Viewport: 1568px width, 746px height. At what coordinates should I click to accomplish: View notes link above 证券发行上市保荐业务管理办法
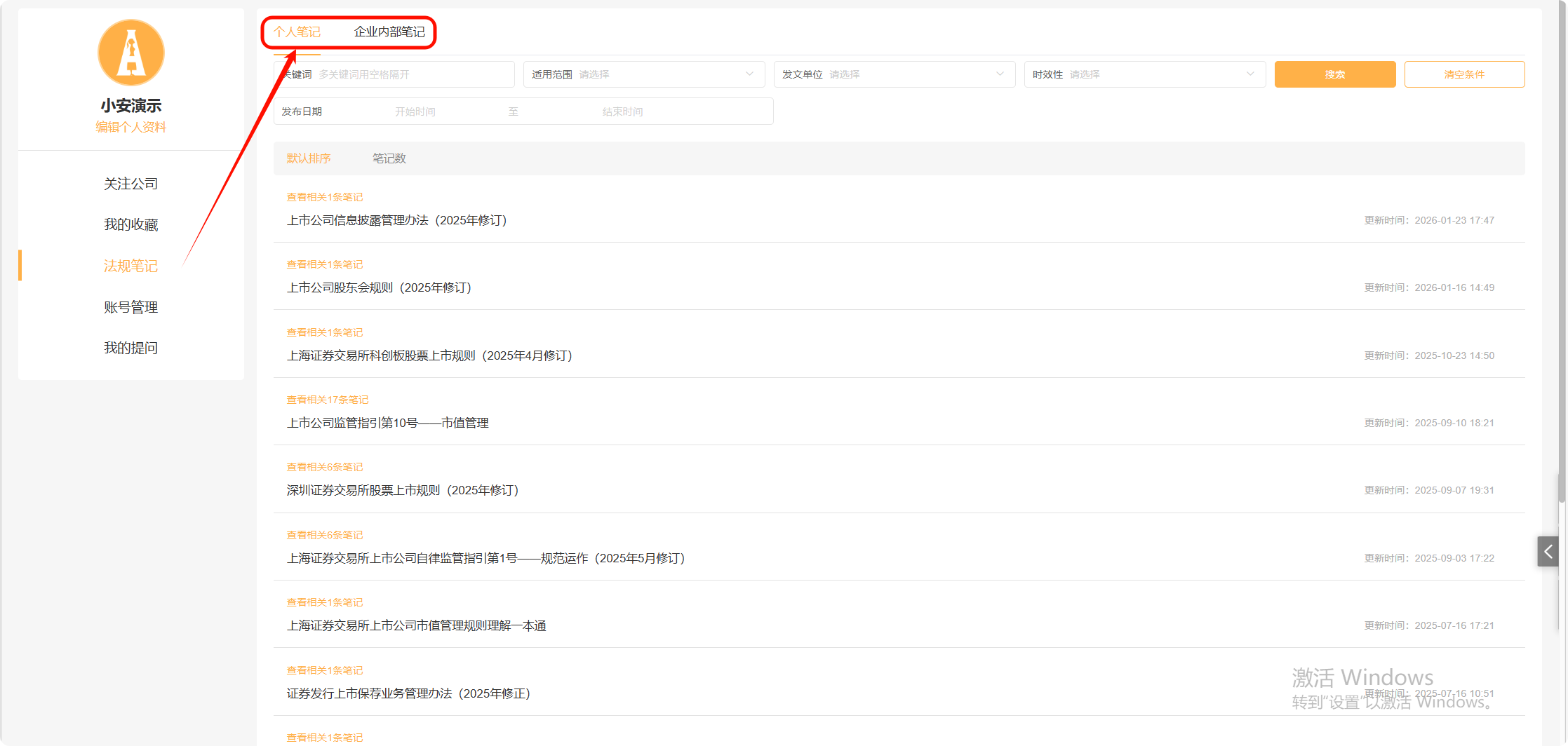[325, 670]
